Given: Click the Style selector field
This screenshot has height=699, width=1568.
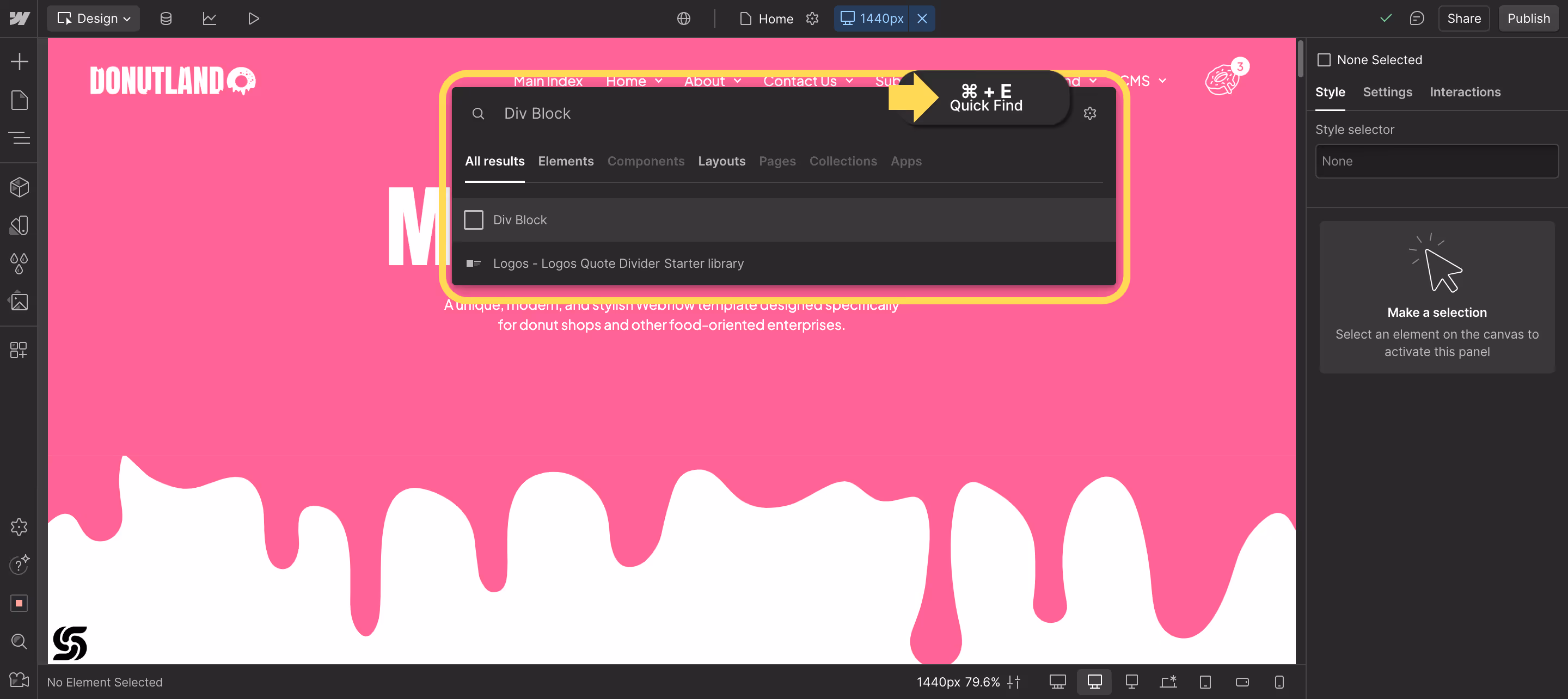Looking at the screenshot, I should point(1437,161).
